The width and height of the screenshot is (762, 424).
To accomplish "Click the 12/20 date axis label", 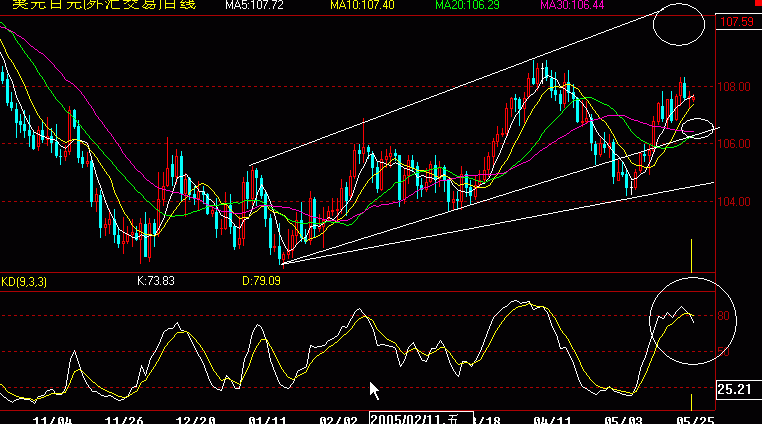I will pyautogui.click(x=196, y=420).
